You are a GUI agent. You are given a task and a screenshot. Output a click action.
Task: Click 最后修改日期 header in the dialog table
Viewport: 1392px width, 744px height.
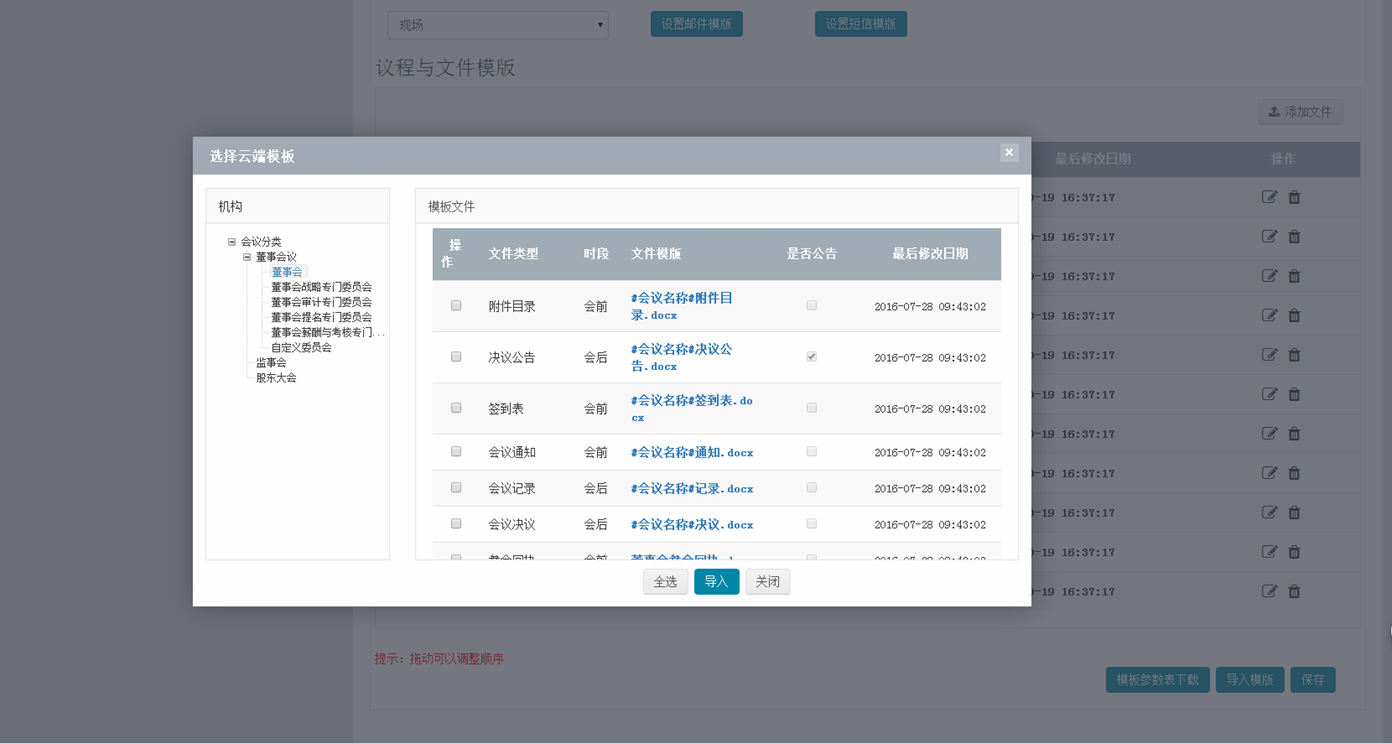pyautogui.click(x=930, y=254)
